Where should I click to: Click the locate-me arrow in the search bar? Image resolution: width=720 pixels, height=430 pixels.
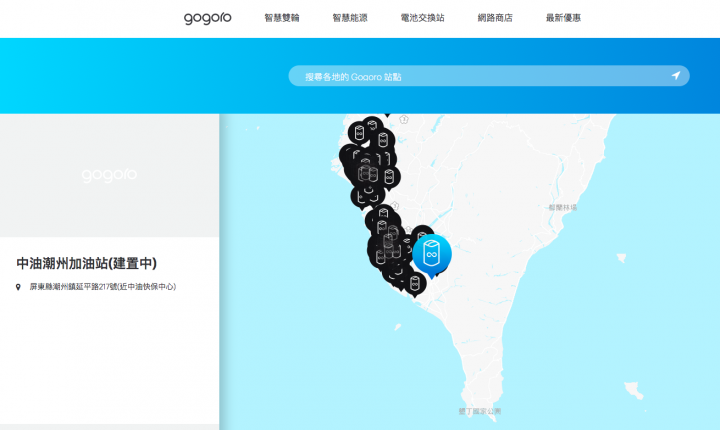[675, 75]
